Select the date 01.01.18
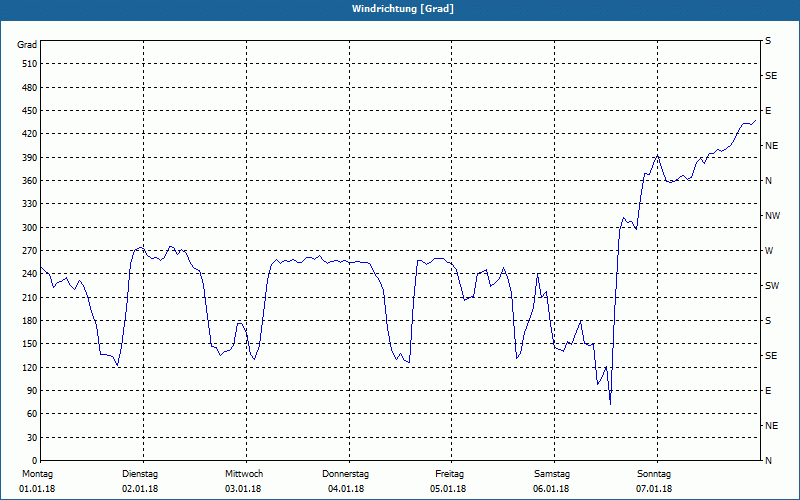This screenshot has width=800, height=500. 37,489
